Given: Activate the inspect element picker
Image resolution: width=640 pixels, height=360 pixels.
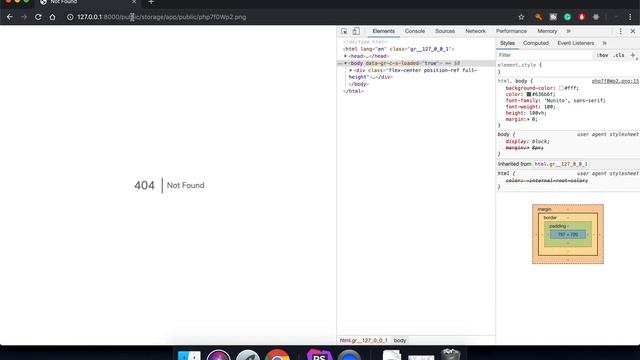Looking at the screenshot, I should (x=344, y=31).
